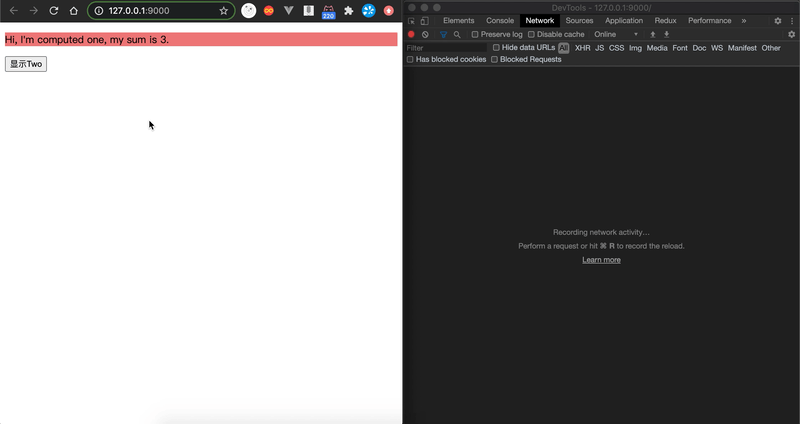Viewport: 800px width, 424px height.
Task: Check Has blocked cookies
Action: [410, 59]
